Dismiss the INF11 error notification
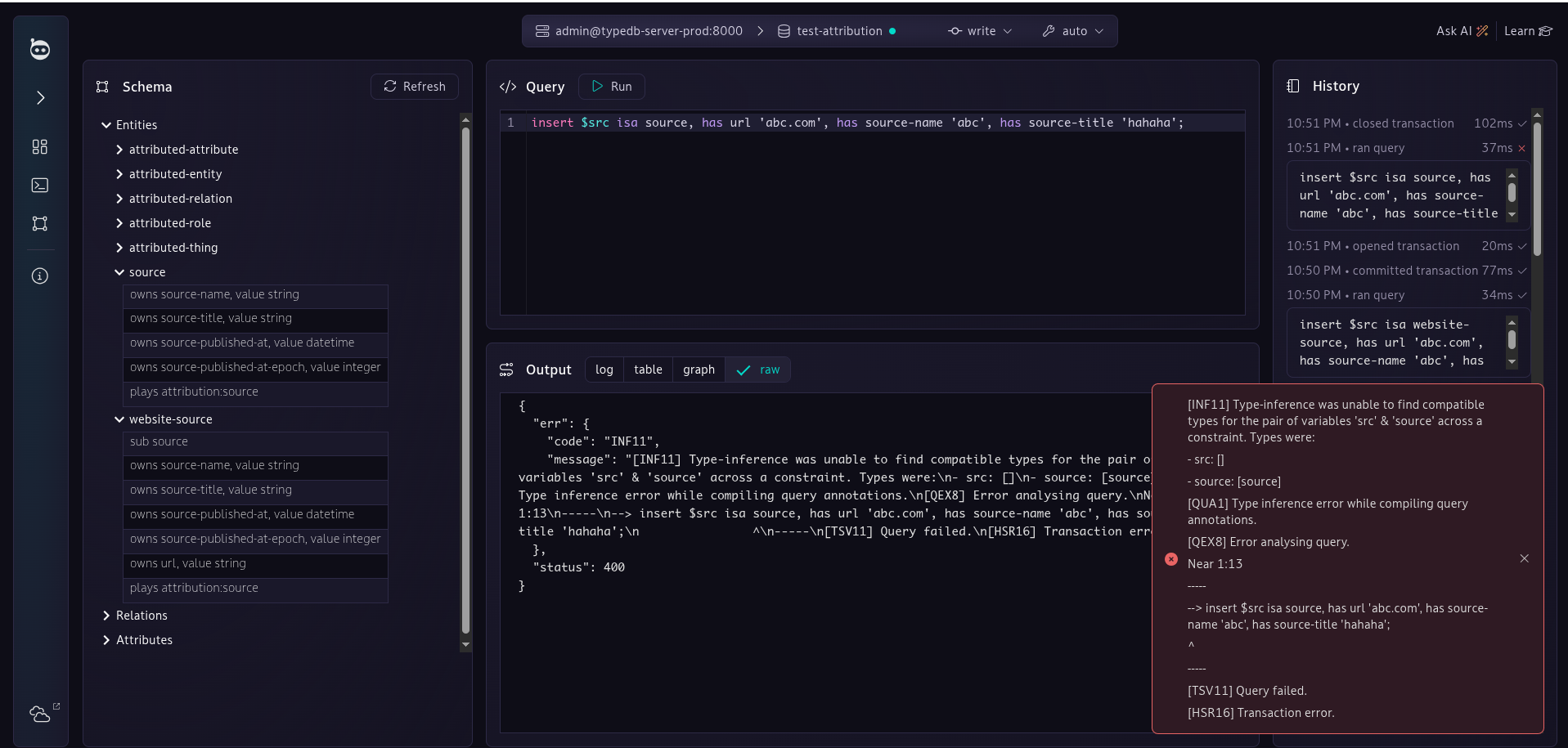Viewport: 1568px width, 748px height. pos(1525,558)
